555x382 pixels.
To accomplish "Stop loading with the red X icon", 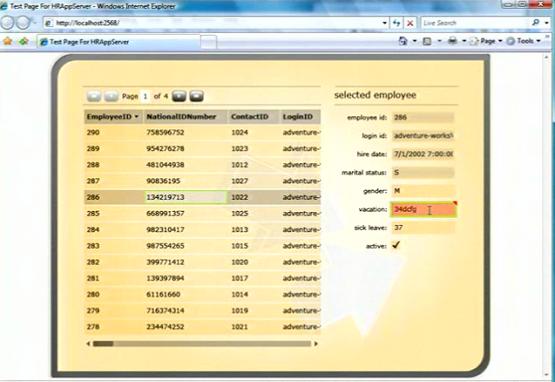I will [x=410, y=23].
